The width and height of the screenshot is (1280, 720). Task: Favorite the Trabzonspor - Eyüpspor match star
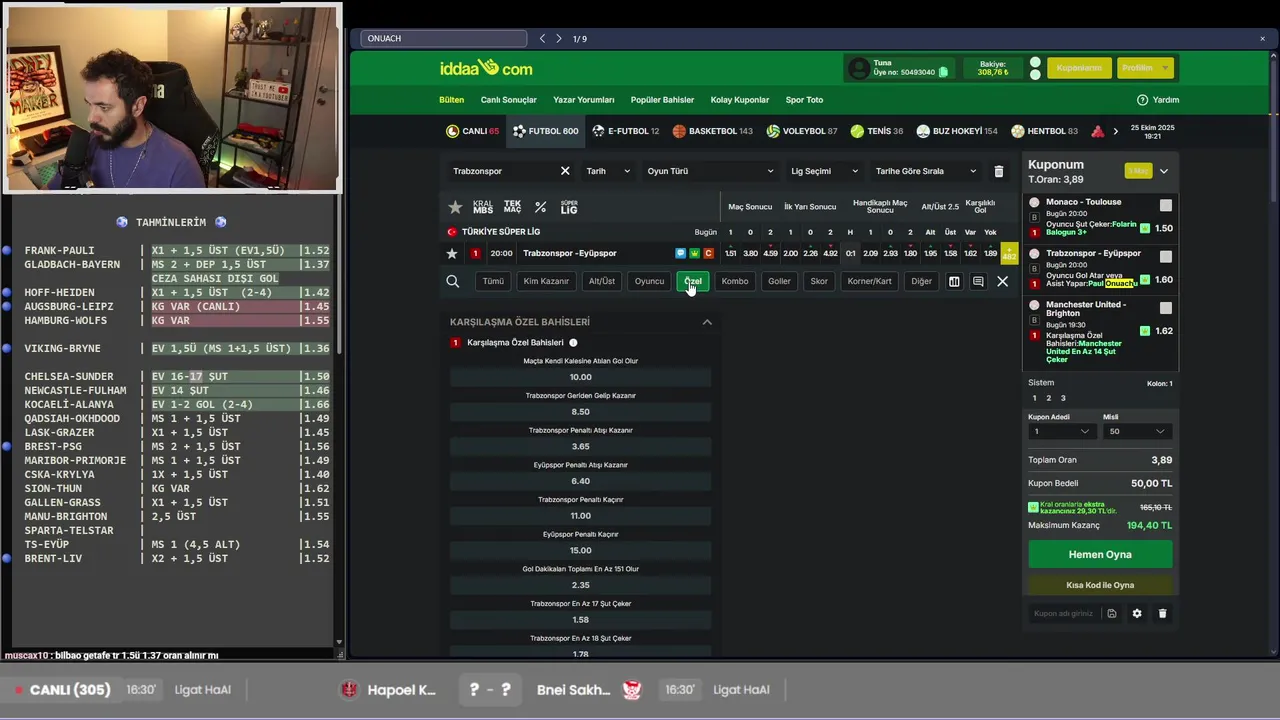452,254
